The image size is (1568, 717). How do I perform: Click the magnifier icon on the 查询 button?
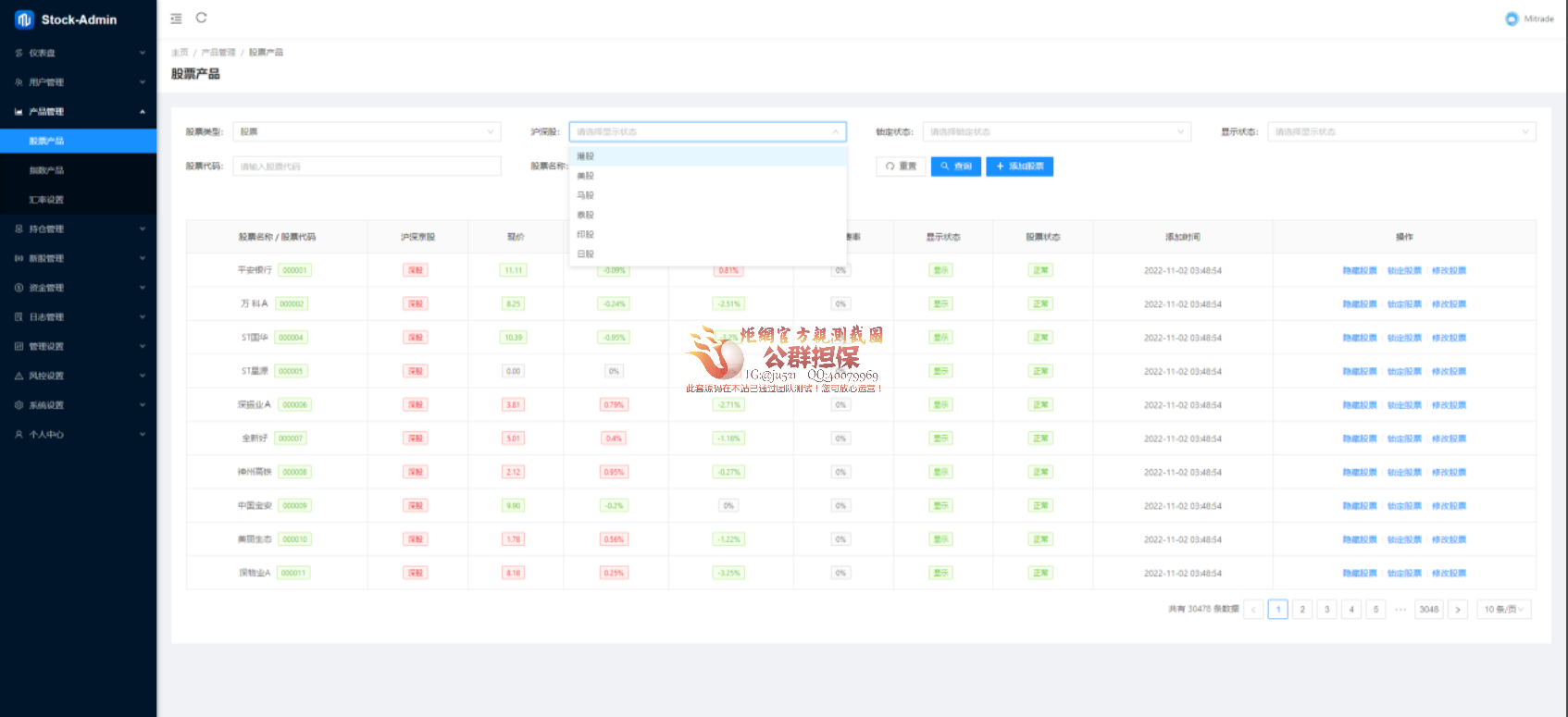click(x=945, y=167)
